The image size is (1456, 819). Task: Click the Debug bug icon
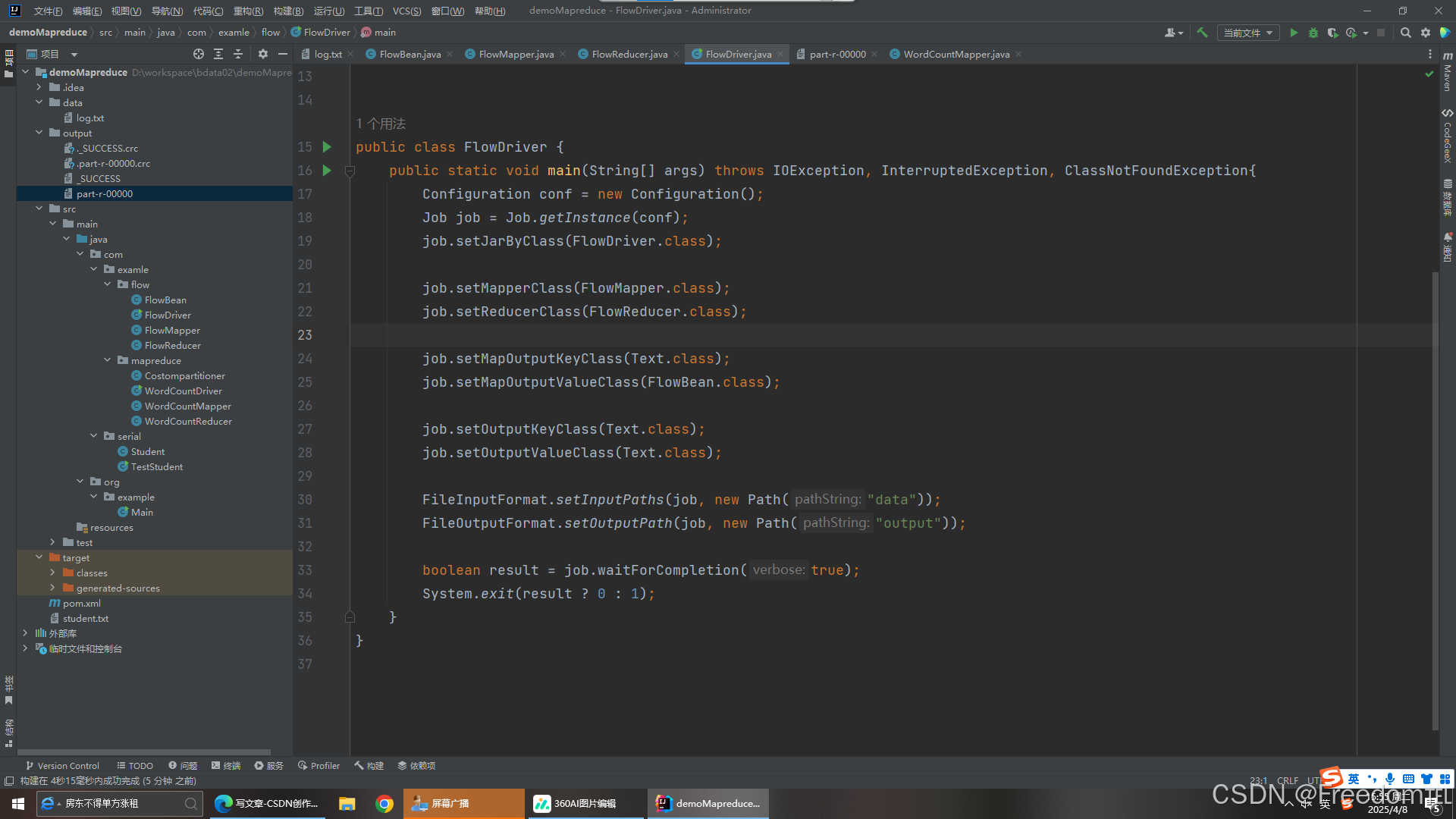[1313, 33]
